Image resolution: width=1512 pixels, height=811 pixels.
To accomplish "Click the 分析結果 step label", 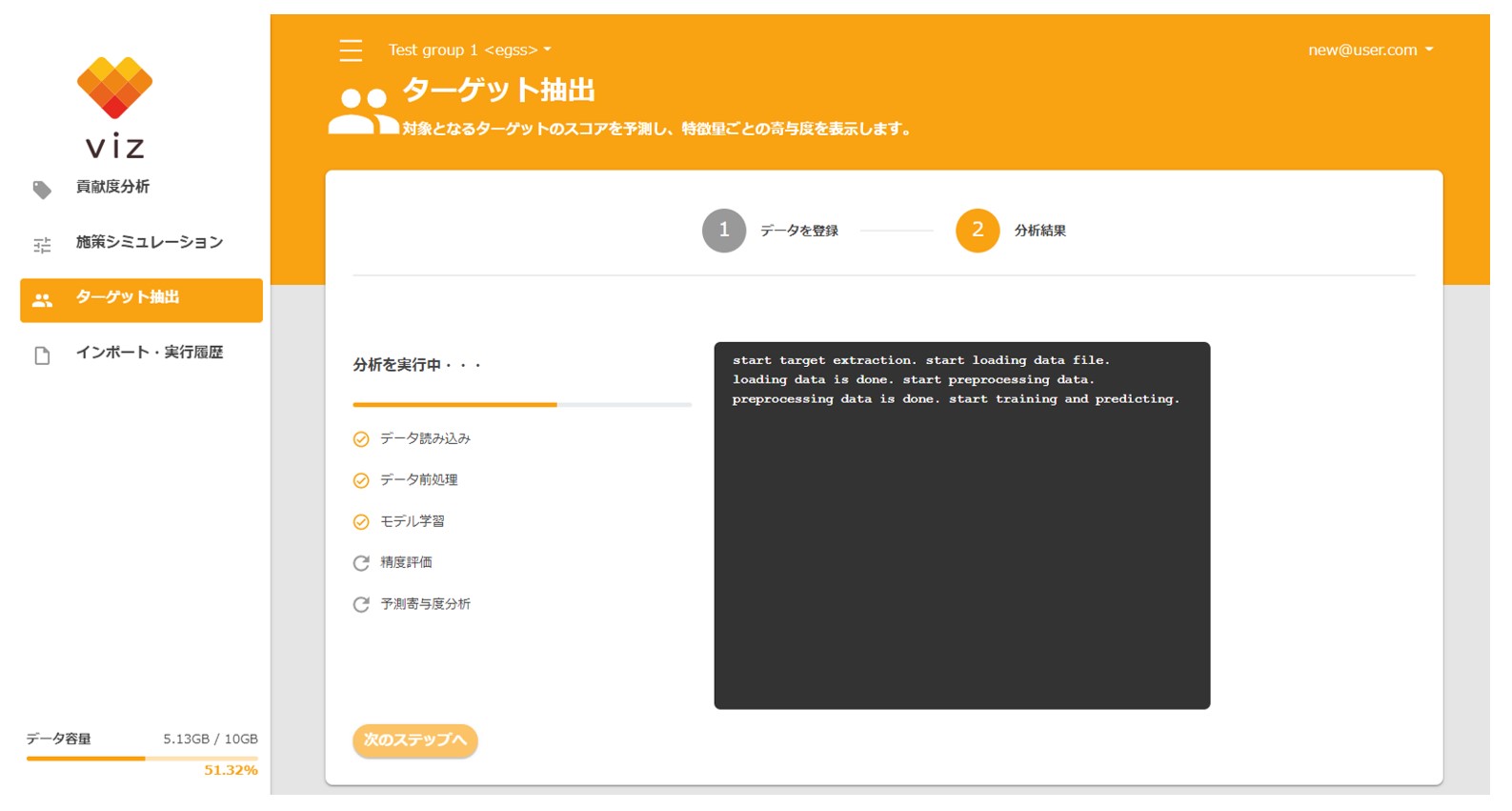I will (1040, 231).
